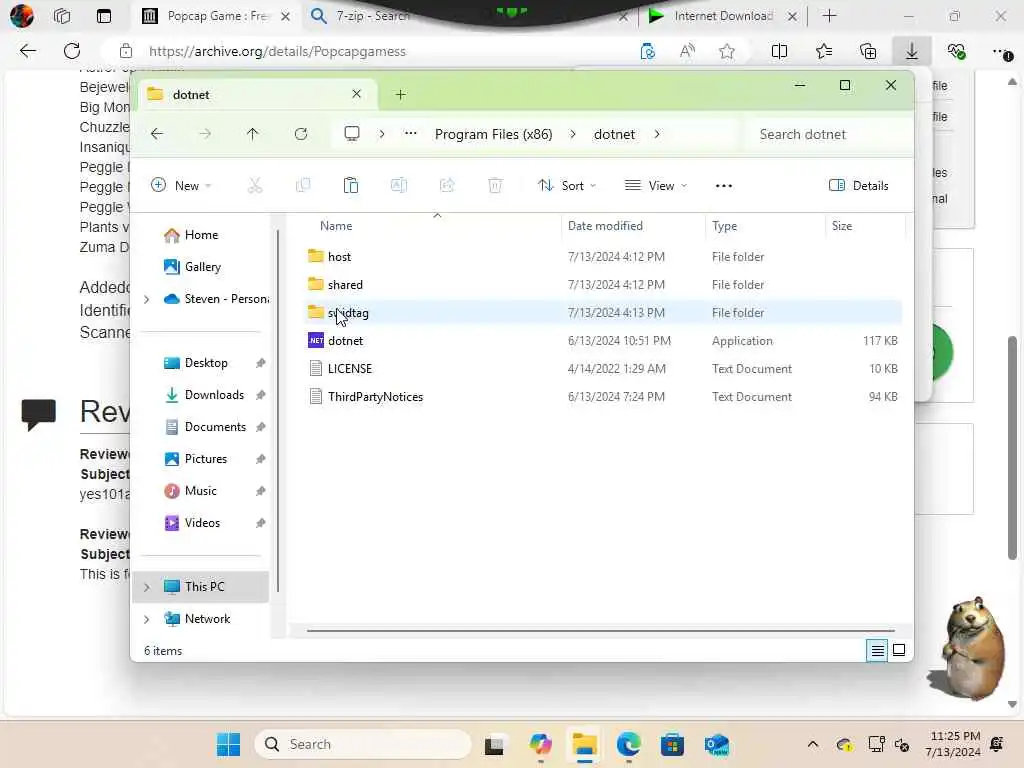Sort by the Name column header
The image size is (1024, 768).
tap(336, 226)
